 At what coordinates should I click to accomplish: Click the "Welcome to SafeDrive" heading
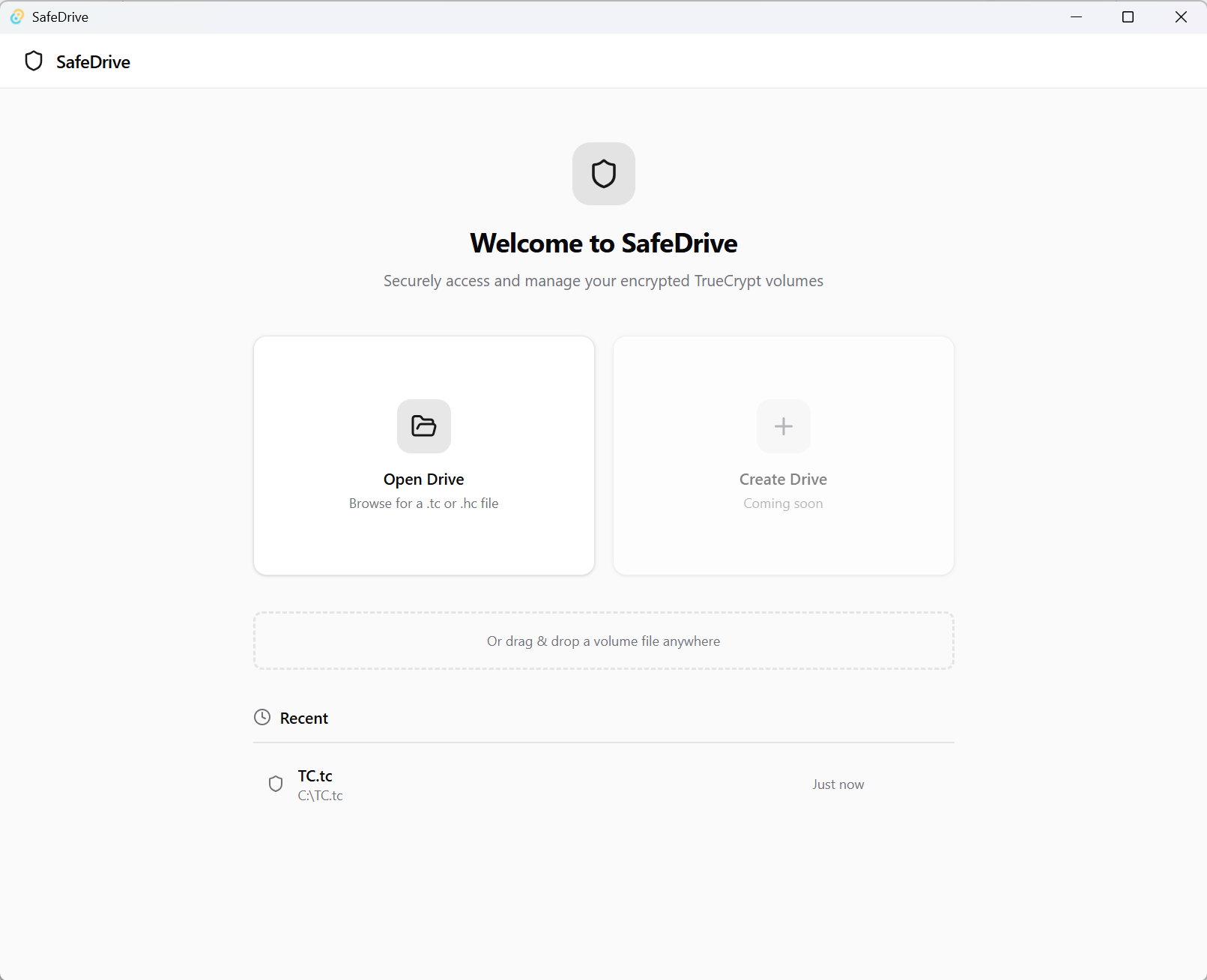point(604,244)
